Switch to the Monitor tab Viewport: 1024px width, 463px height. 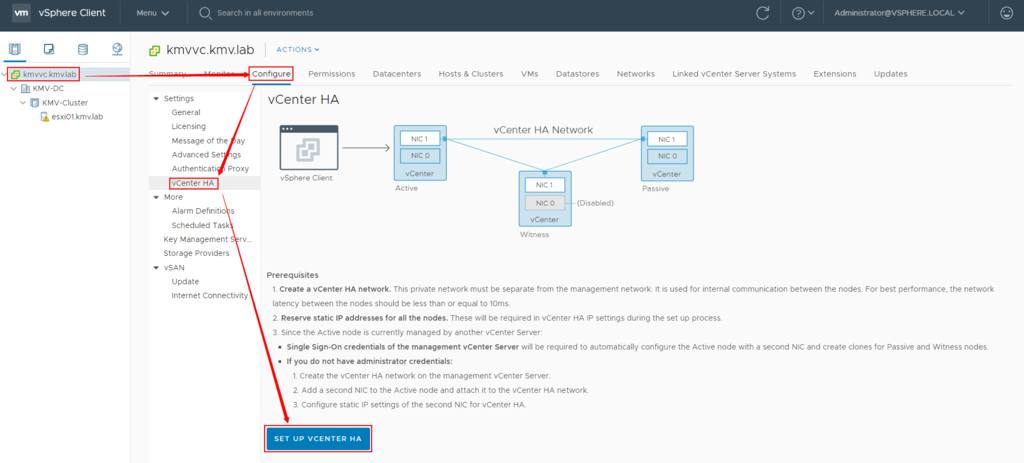pyautogui.click(x=219, y=74)
